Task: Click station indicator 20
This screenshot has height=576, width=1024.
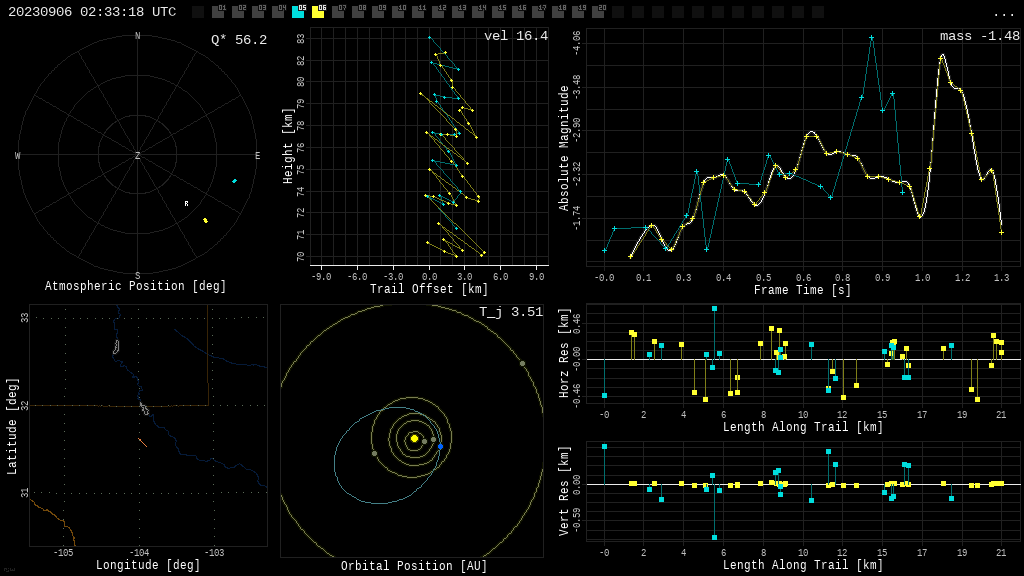Action: [x=598, y=12]
